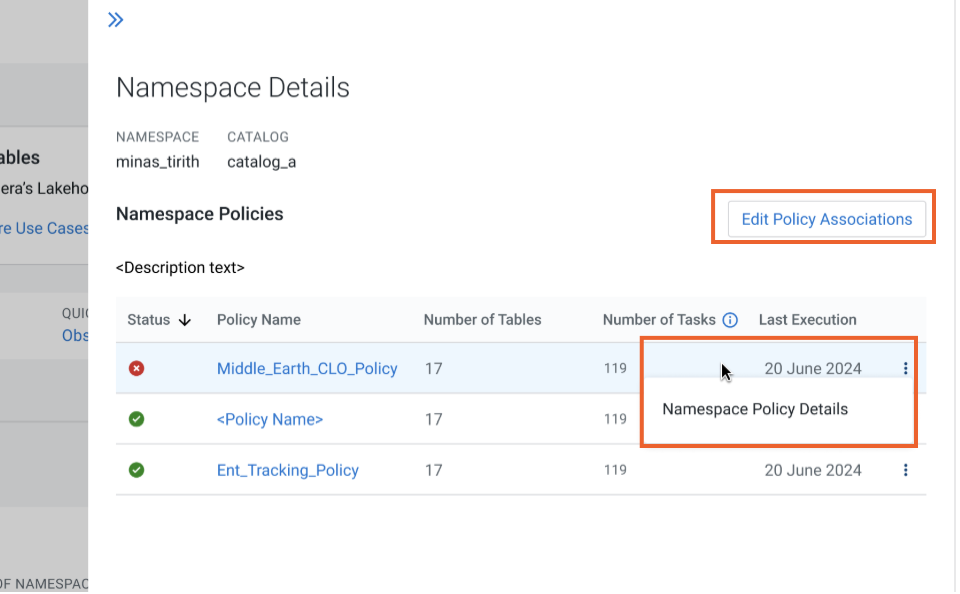Open the <Policy Name> policy link
The height and width of the screenshot is (594, 960).
click(x=270, y=419)
